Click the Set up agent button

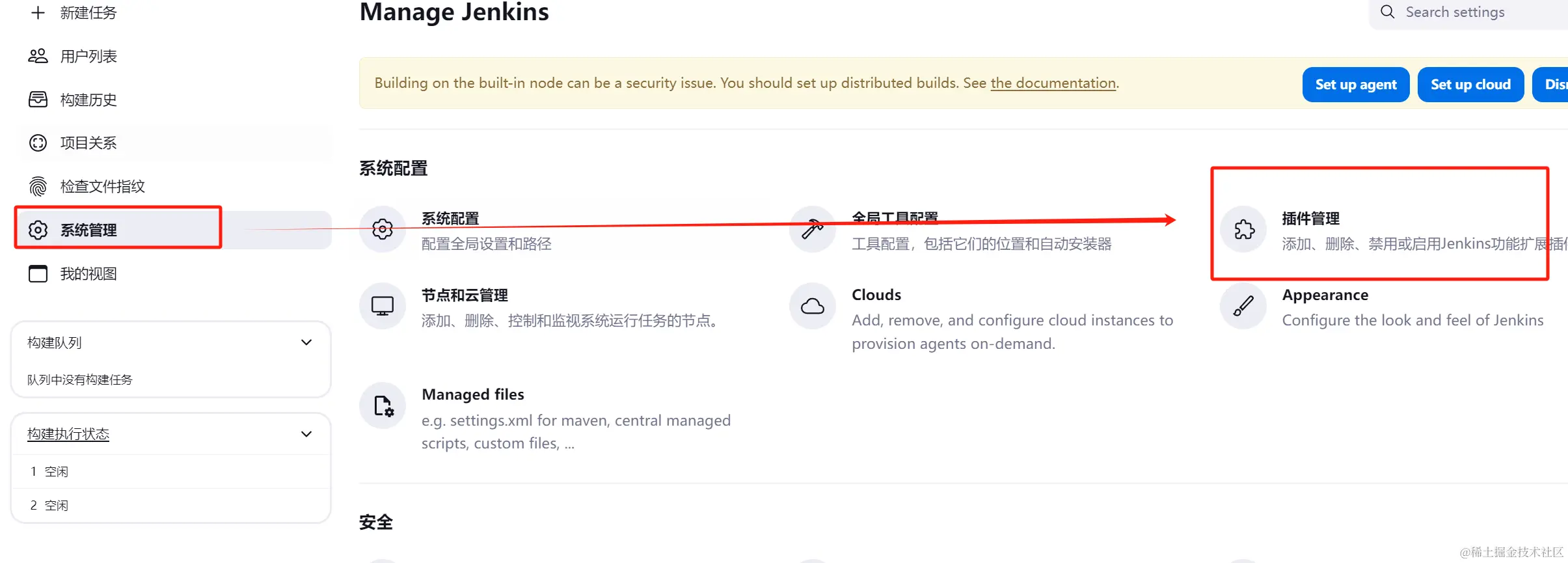[1356, 85]
